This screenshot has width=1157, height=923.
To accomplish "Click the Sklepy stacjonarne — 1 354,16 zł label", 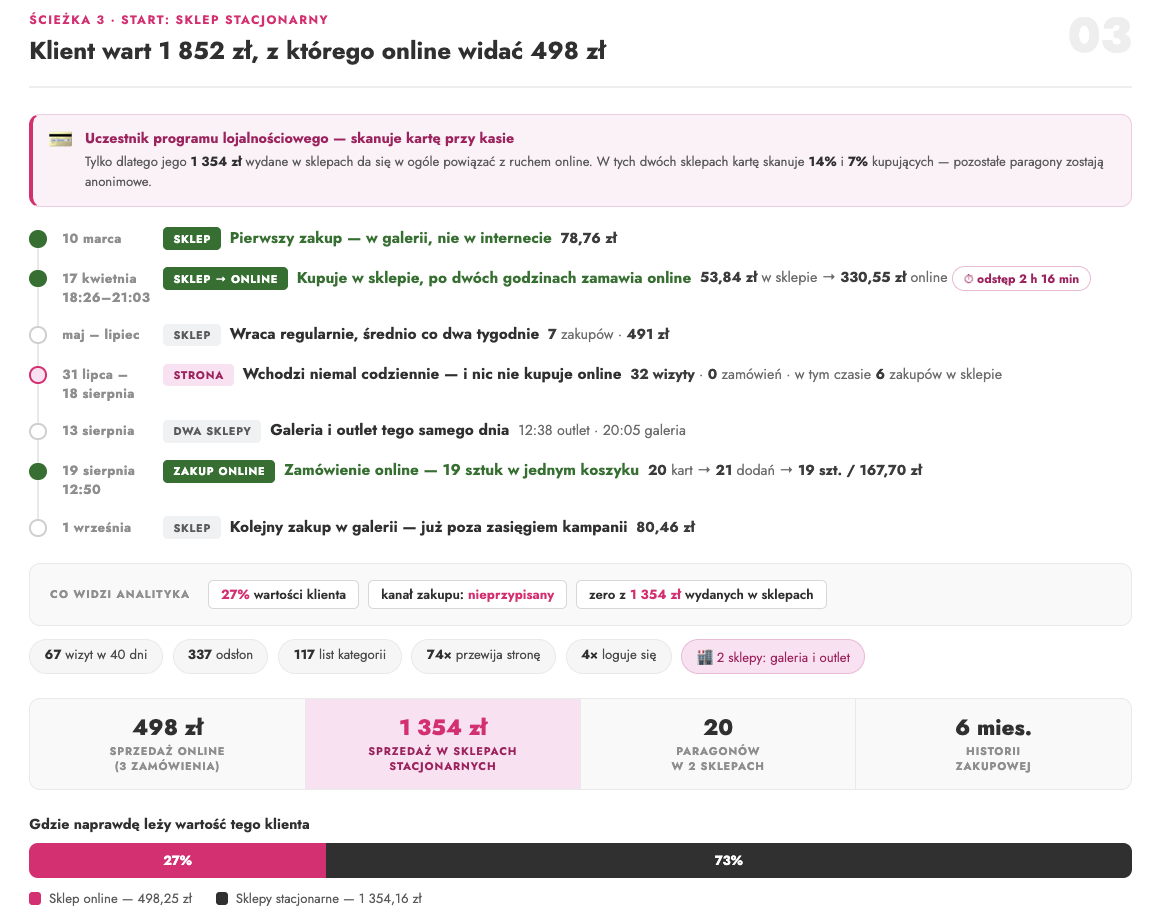I will [329, 899].
